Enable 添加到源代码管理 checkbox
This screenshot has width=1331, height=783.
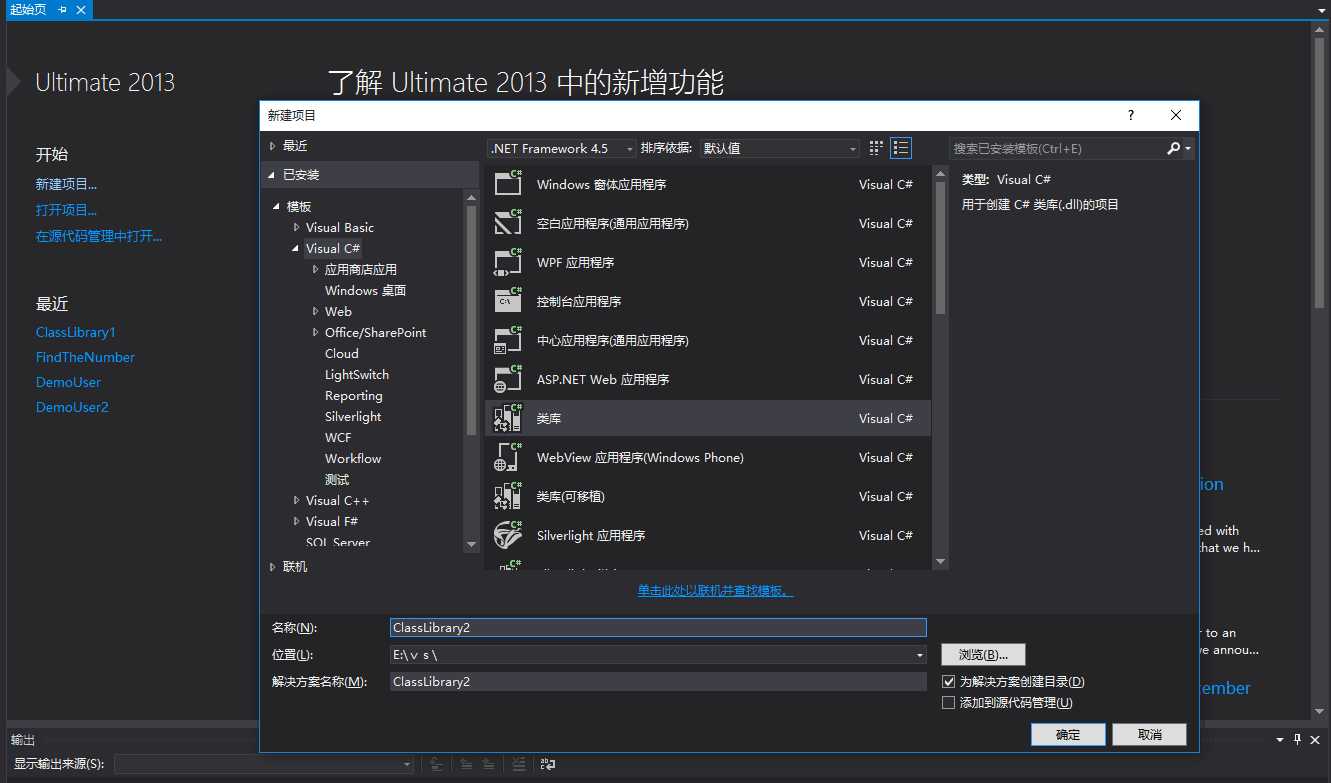(949, 702)
